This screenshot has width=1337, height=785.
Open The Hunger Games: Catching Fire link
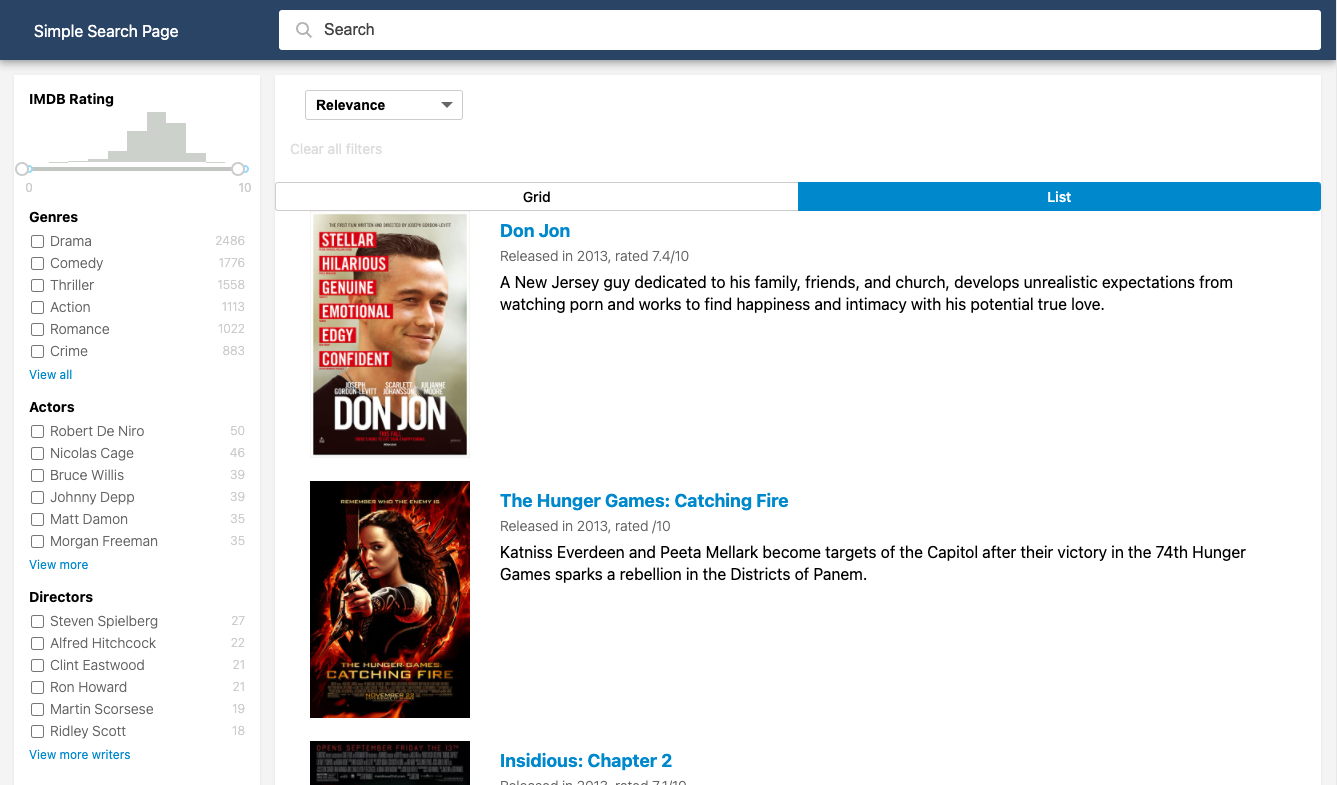644,501
